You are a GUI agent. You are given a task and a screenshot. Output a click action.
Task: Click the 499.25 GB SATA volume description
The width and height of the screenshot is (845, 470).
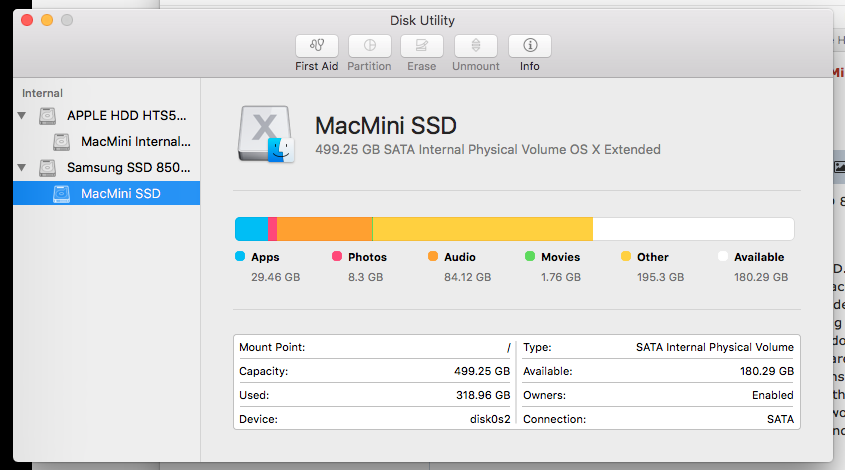[x=488, y=149]
